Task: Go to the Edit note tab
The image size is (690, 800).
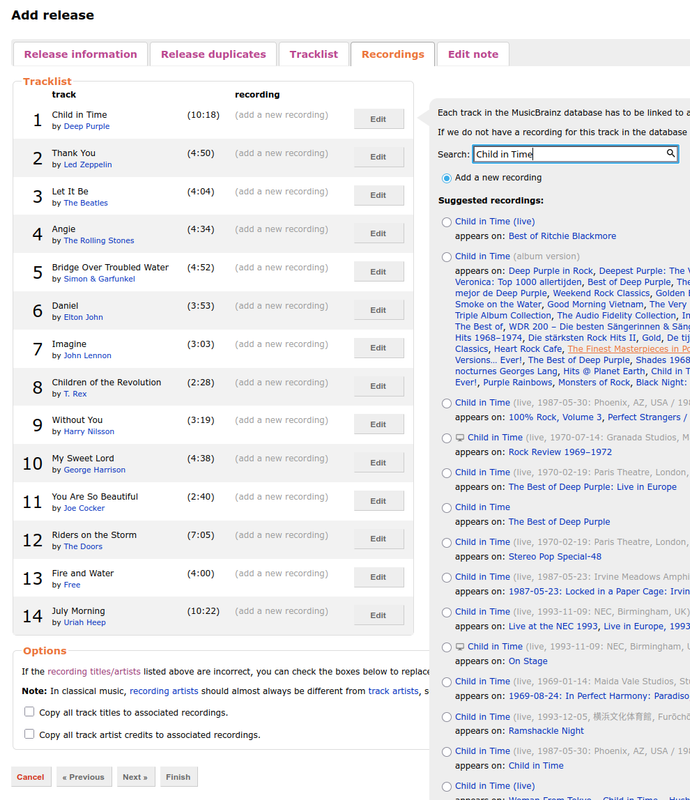Action: 473,54
